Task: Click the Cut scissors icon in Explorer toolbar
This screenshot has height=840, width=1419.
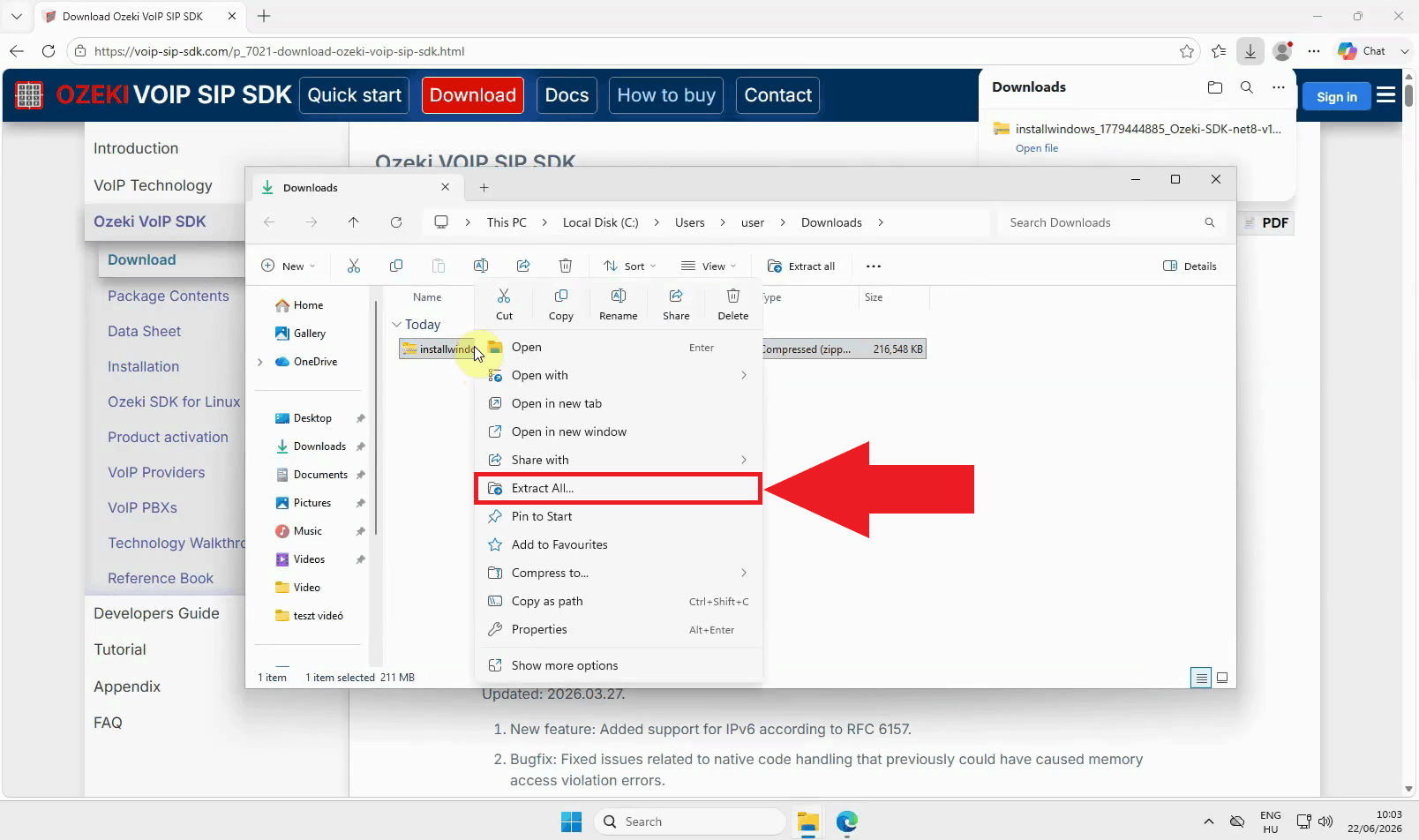Action: pos(354,266)
